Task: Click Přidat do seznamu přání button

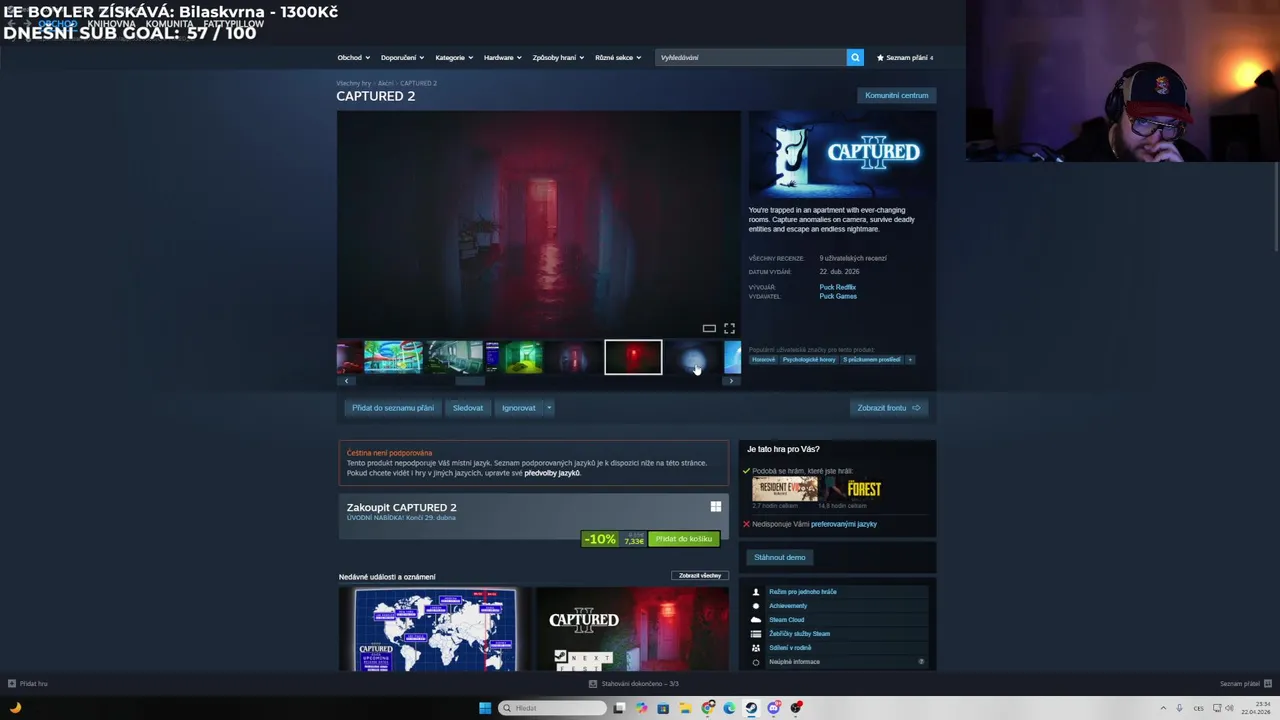Action: click(393, 408)
